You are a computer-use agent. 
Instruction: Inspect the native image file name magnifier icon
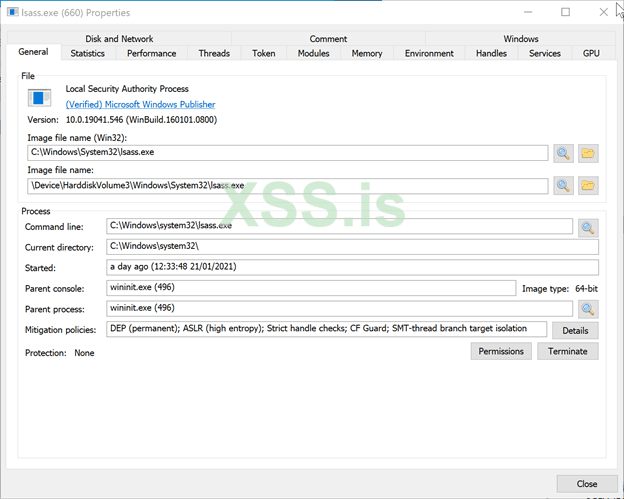point(563,185)
